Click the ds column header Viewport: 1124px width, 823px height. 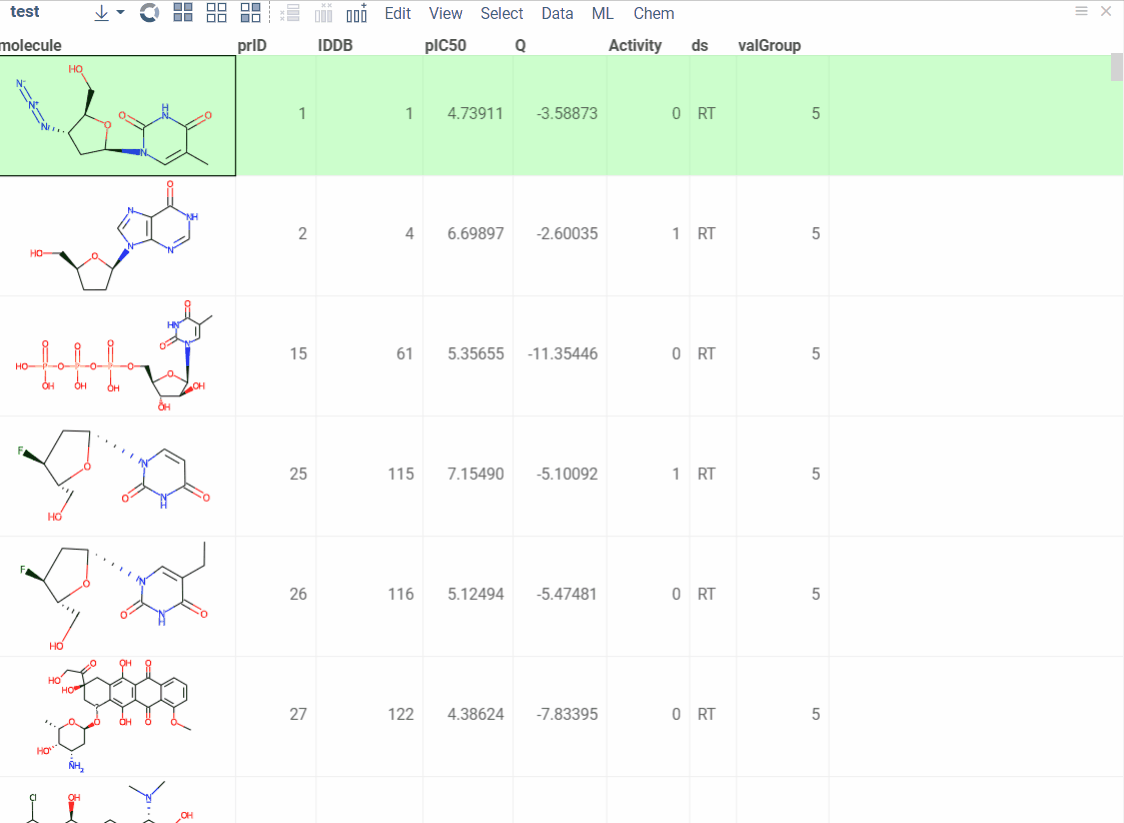coord(700,45)
